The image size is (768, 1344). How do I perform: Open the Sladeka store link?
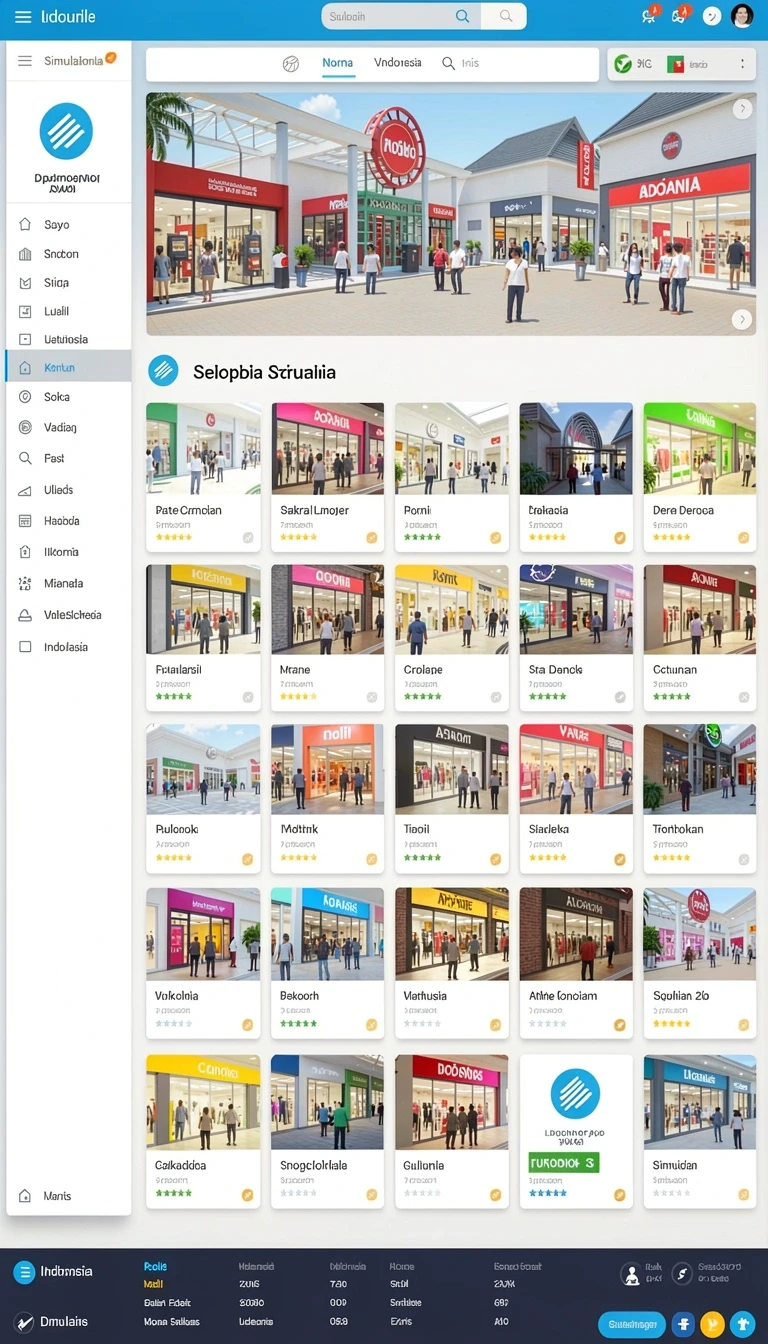549,829
